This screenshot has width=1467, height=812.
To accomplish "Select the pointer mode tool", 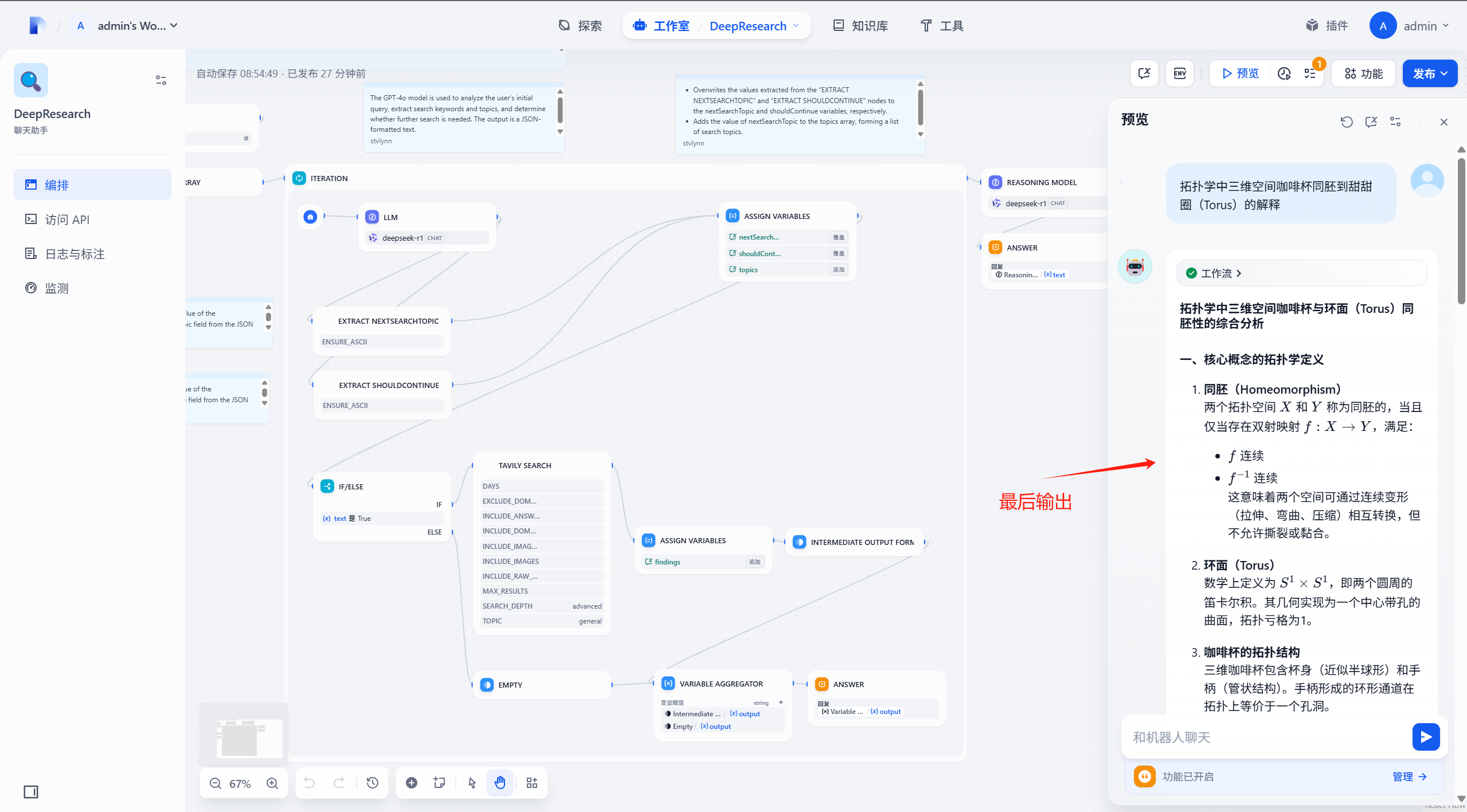I will [x=472, y=783].
